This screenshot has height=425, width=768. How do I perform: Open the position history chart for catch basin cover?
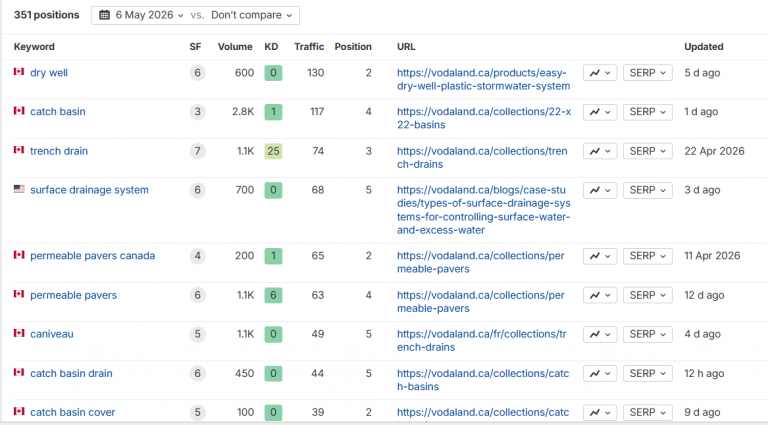click(x=600, y=413)
